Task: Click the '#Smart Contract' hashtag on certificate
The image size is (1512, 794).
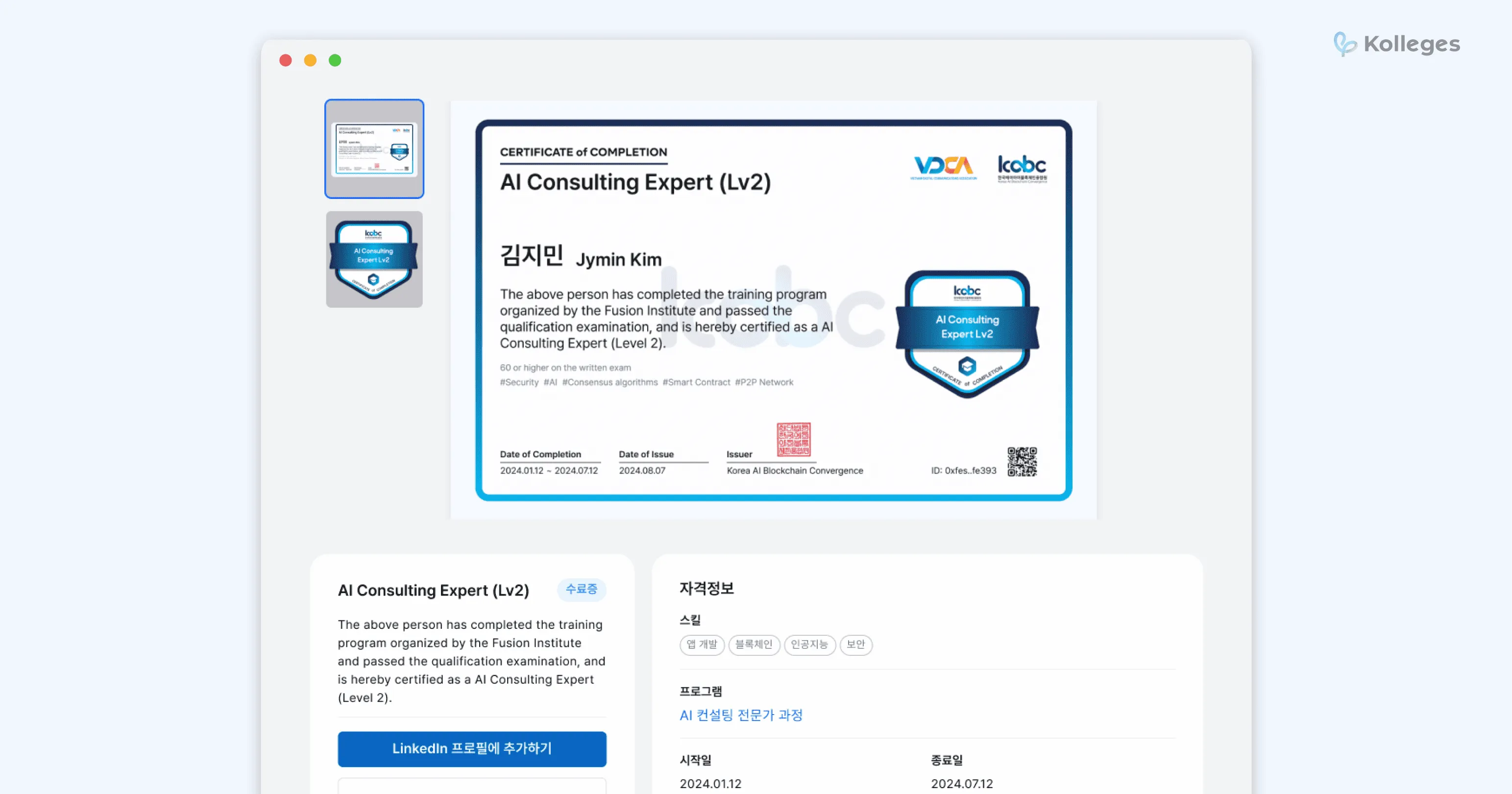Action: coord(696,382)
